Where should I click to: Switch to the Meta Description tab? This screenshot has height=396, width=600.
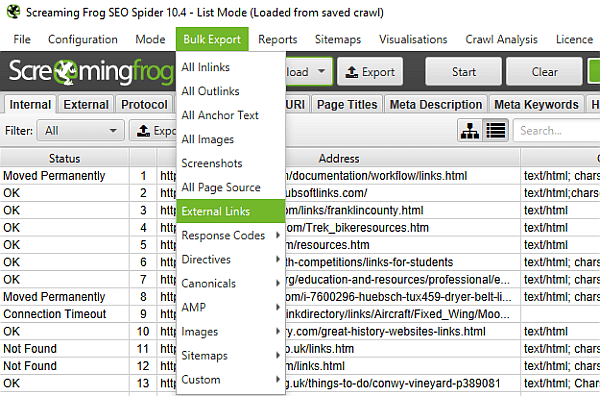[436, 105]
